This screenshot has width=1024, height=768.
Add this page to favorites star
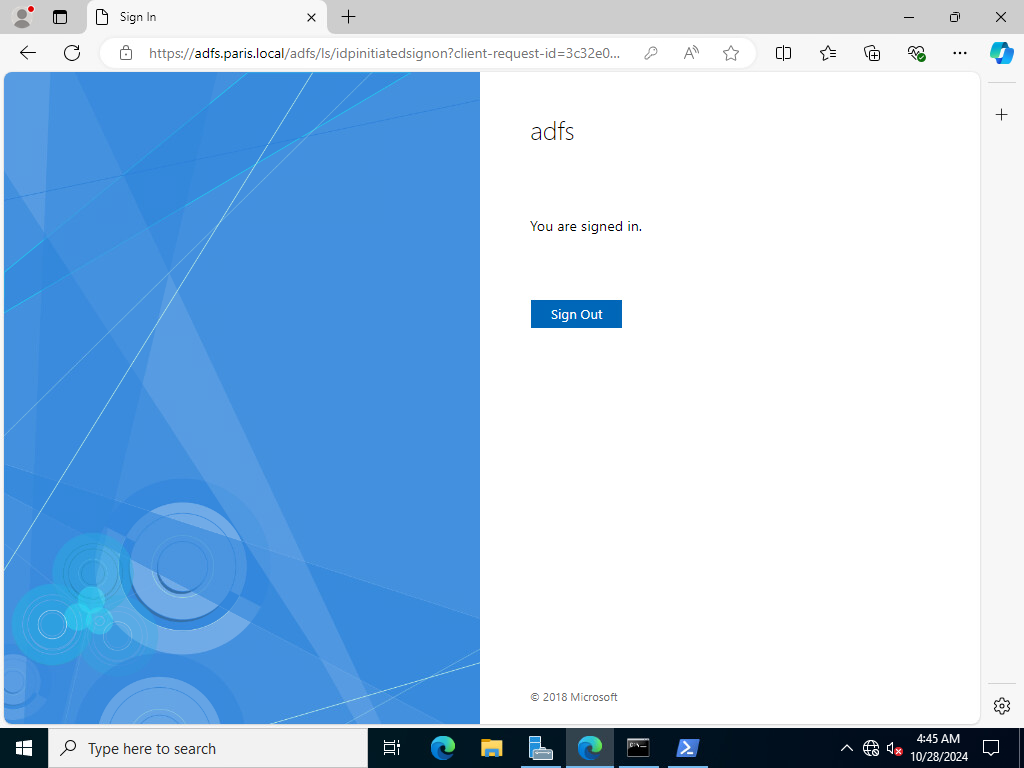tap(731, 53)
